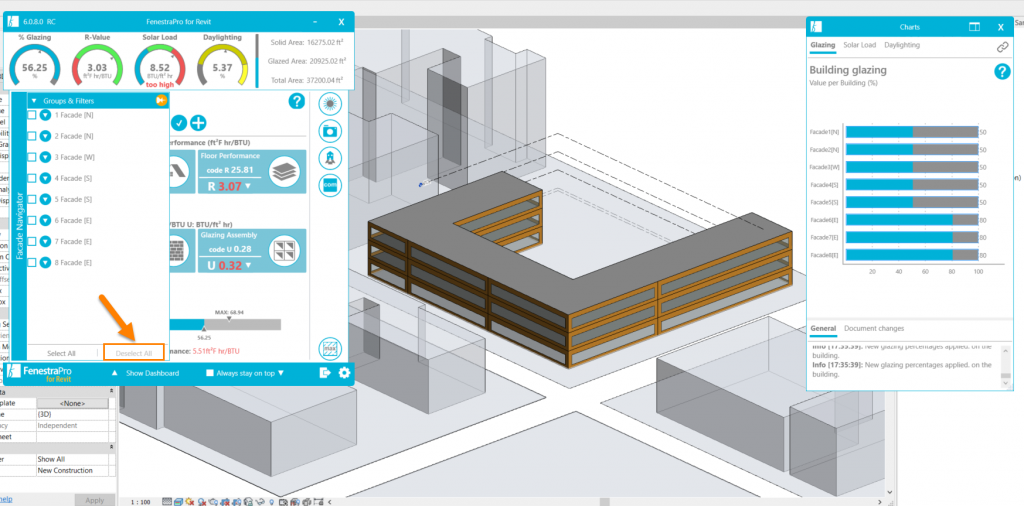
Task: Click glazing slider handle at 56.25
Action: click(x=204, y=329)
